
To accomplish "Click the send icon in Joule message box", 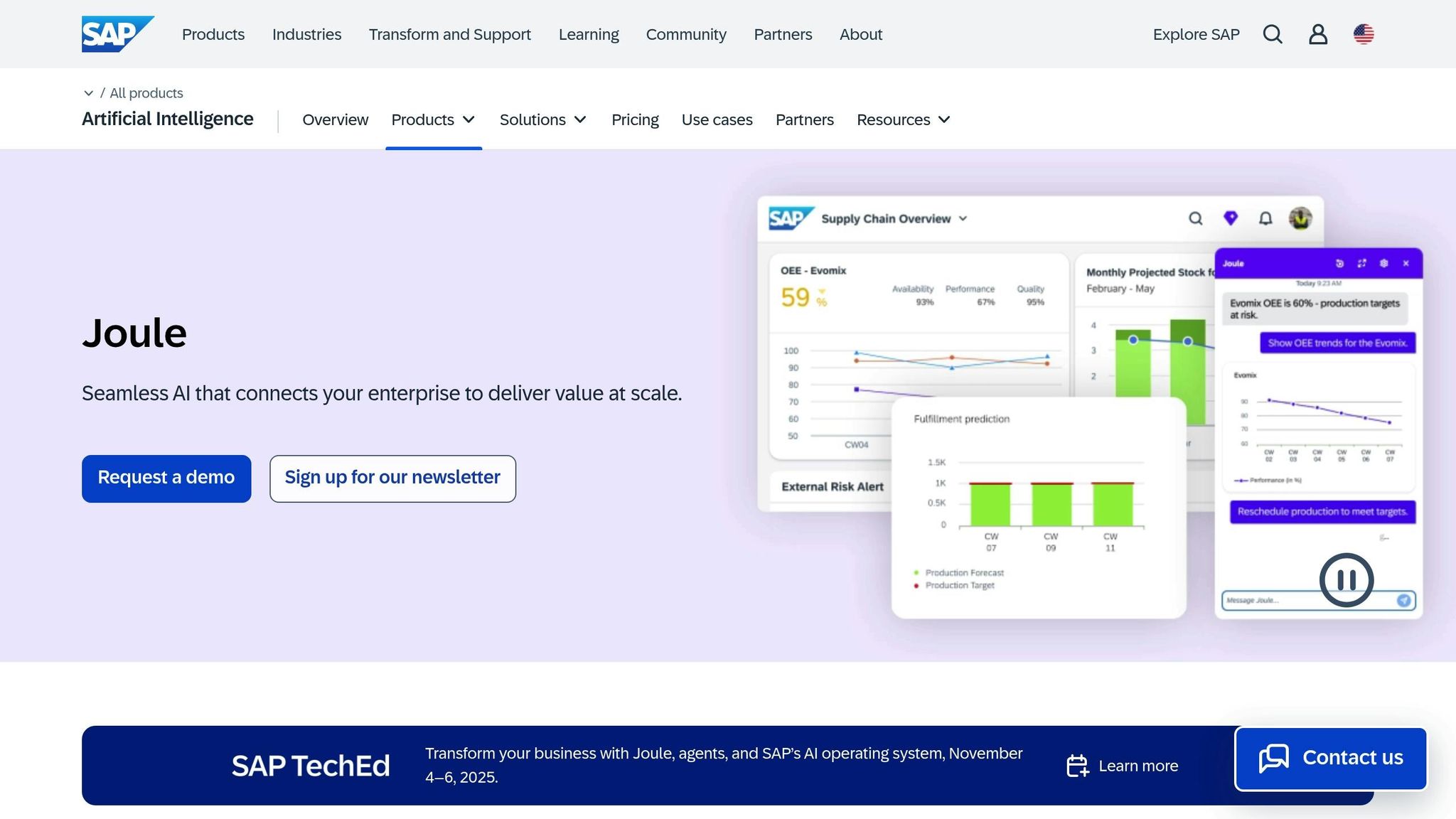I will coord(1403,601).
